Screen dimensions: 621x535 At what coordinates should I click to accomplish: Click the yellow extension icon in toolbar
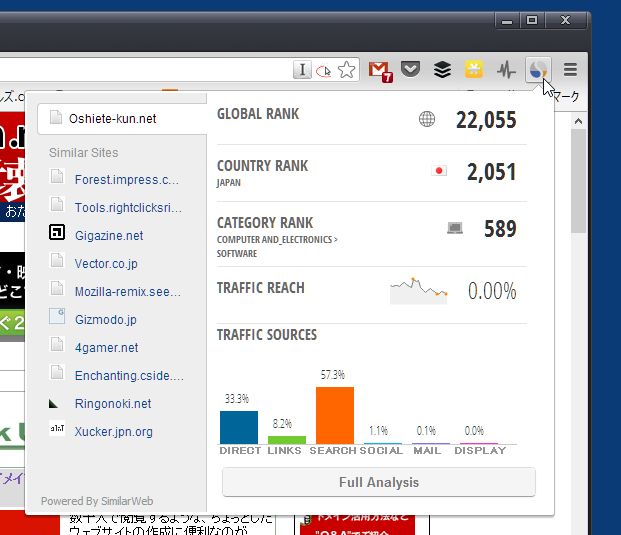click(474, 70)
